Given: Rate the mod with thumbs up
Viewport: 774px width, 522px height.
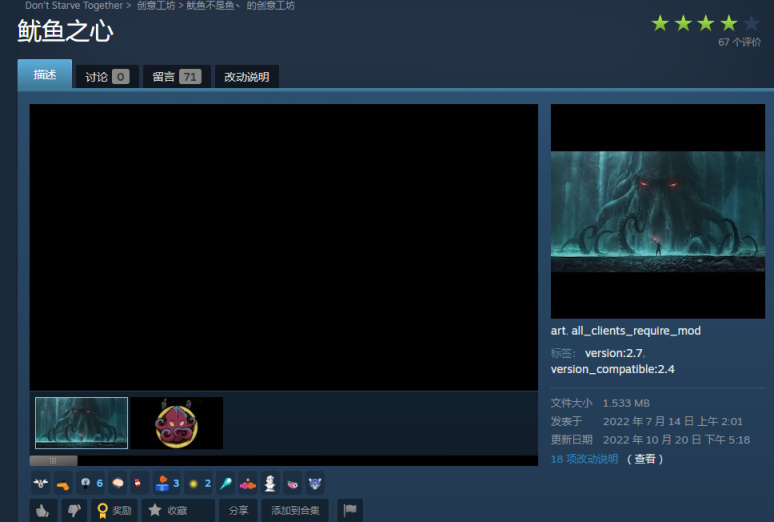Looking at the screenshot, I should tap(43, 510).
